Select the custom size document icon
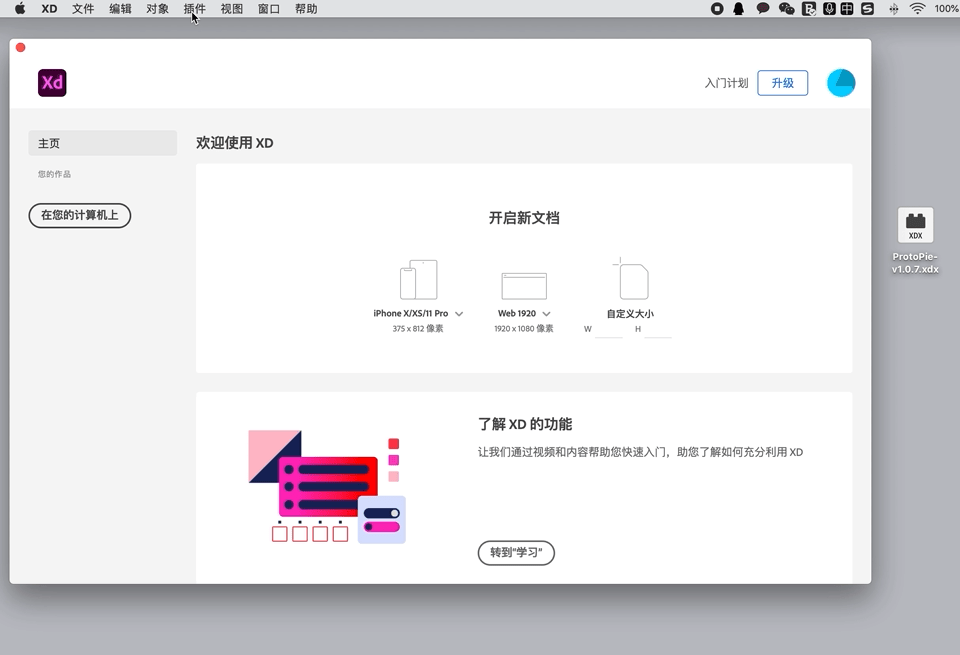Image resolution: width=960 pixels, height=655 pixels. [x=631, y=279]
